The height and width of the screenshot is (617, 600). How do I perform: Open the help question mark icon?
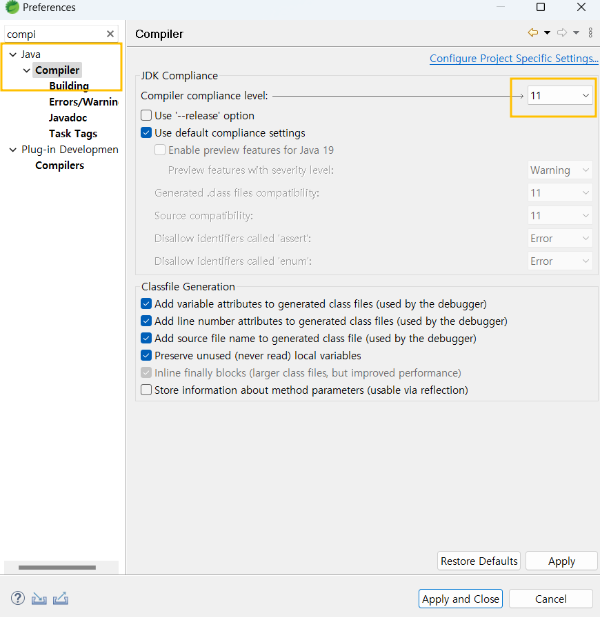pyautogui.click(x=18, y=598)
